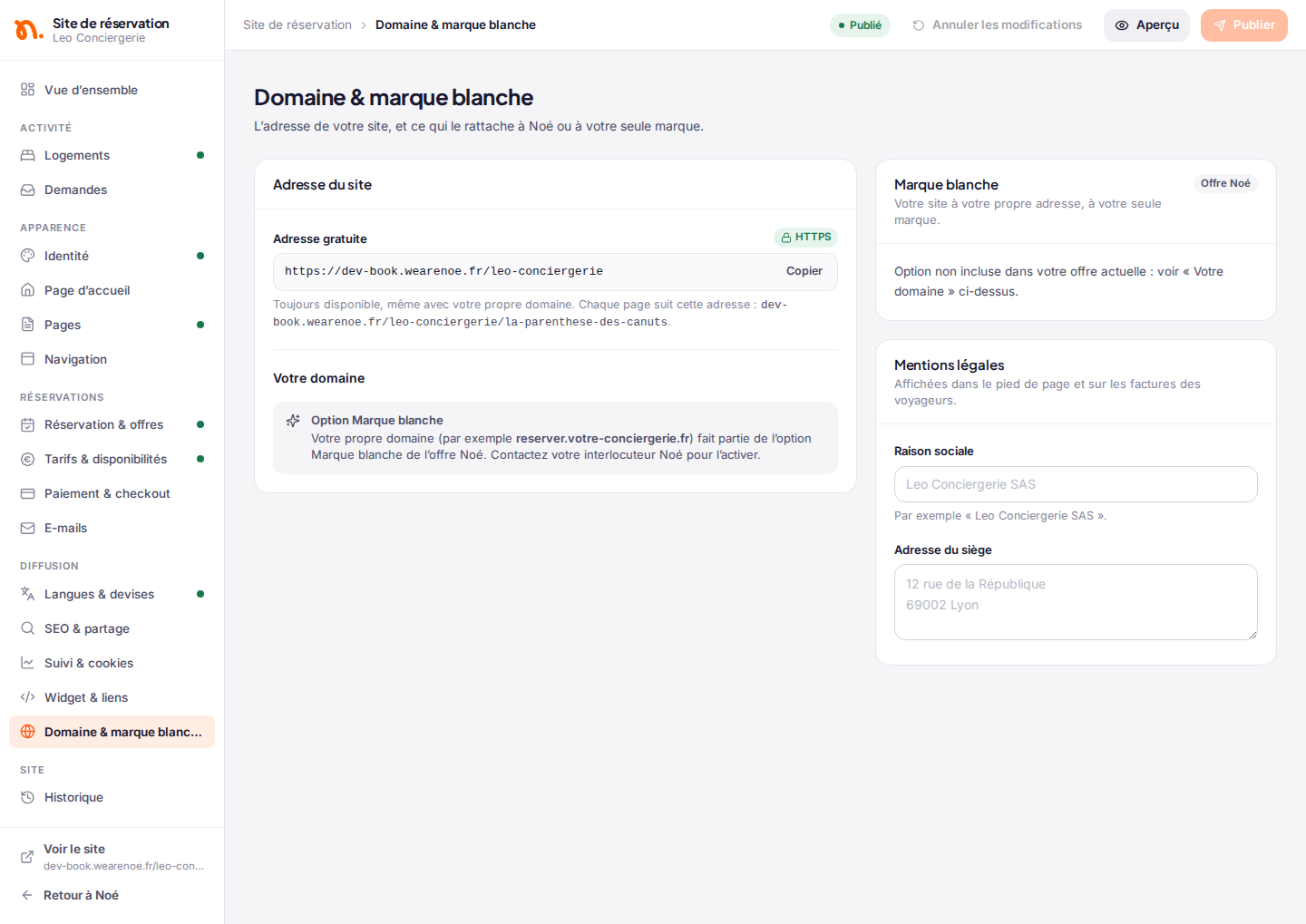Click the Historique clock icon
The image size is (1306, 924).
pyautogui.click(x=28, y=797)
